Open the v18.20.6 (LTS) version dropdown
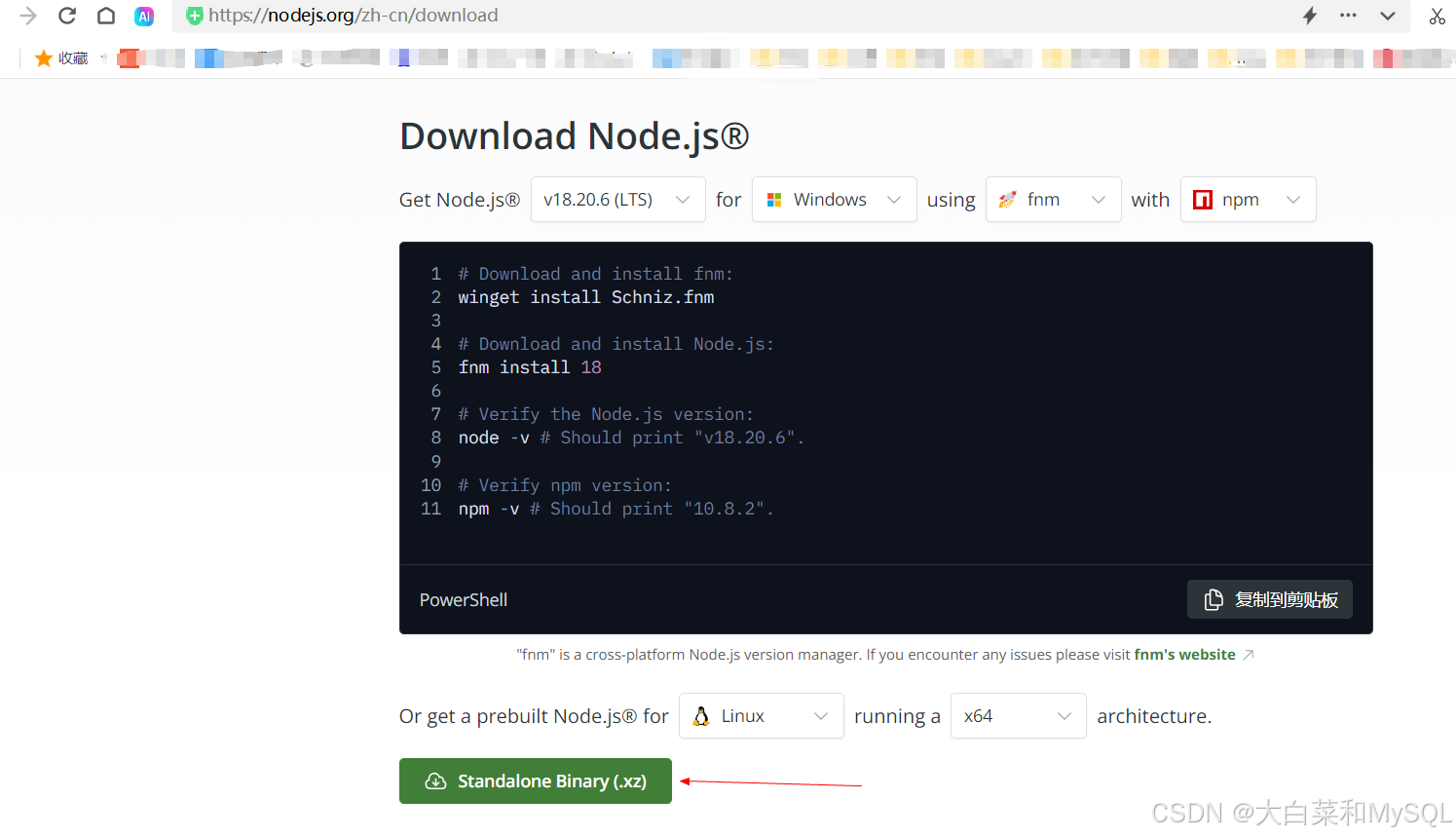 (617, 200)
